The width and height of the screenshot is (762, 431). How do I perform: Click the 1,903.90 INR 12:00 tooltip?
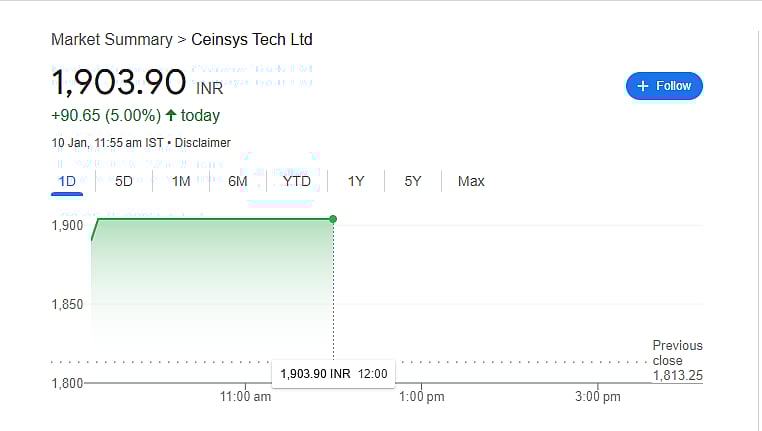pos(334,374)
